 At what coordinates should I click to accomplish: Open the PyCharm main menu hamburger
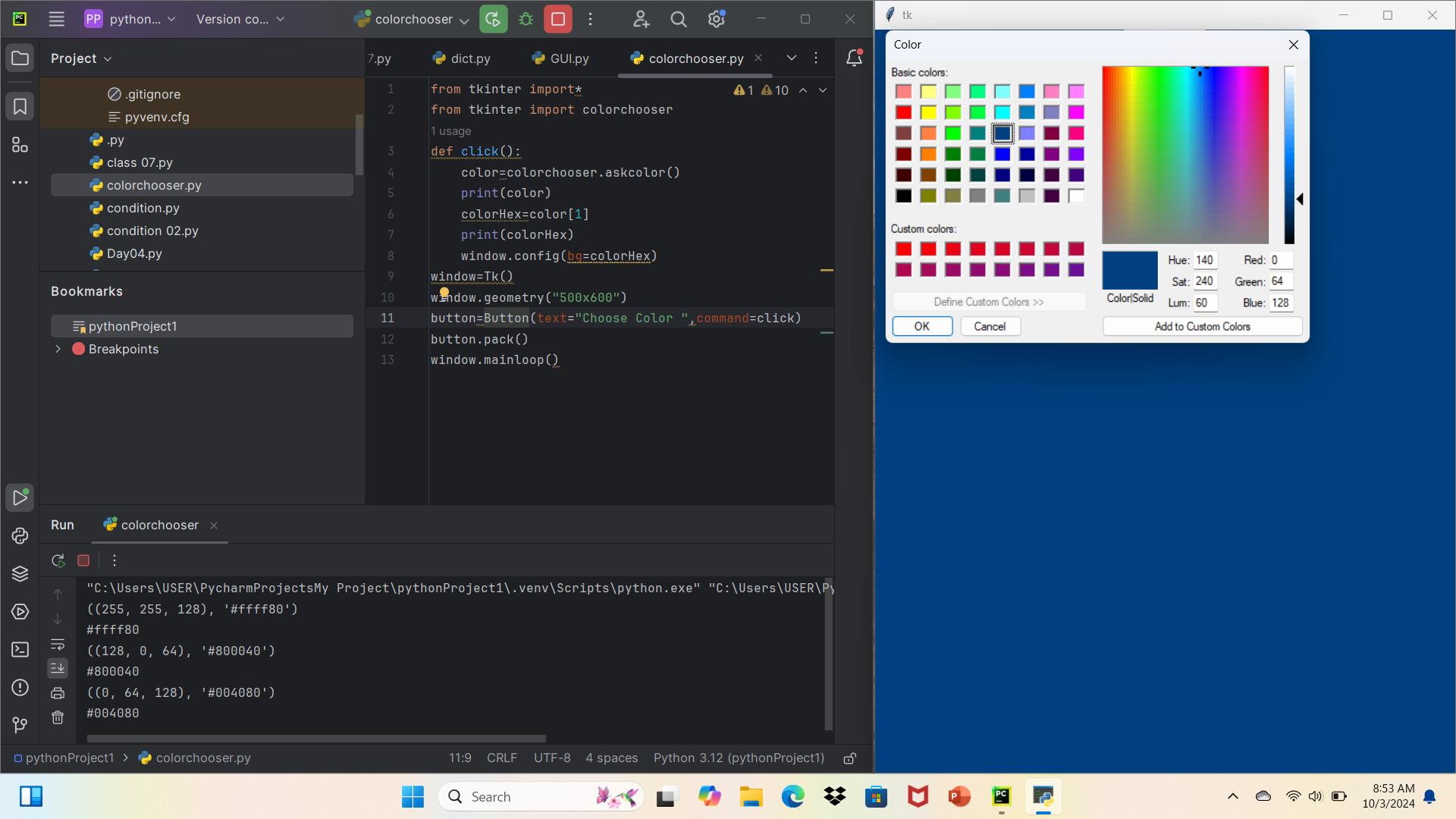pos(56,19)
